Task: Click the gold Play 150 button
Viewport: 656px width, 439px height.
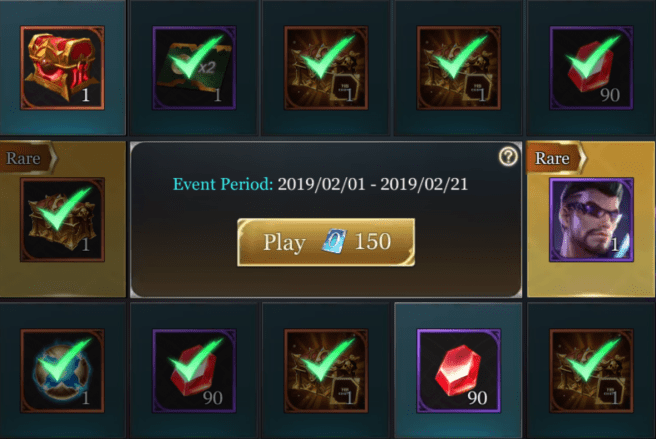Action: [x=326, y=242]
